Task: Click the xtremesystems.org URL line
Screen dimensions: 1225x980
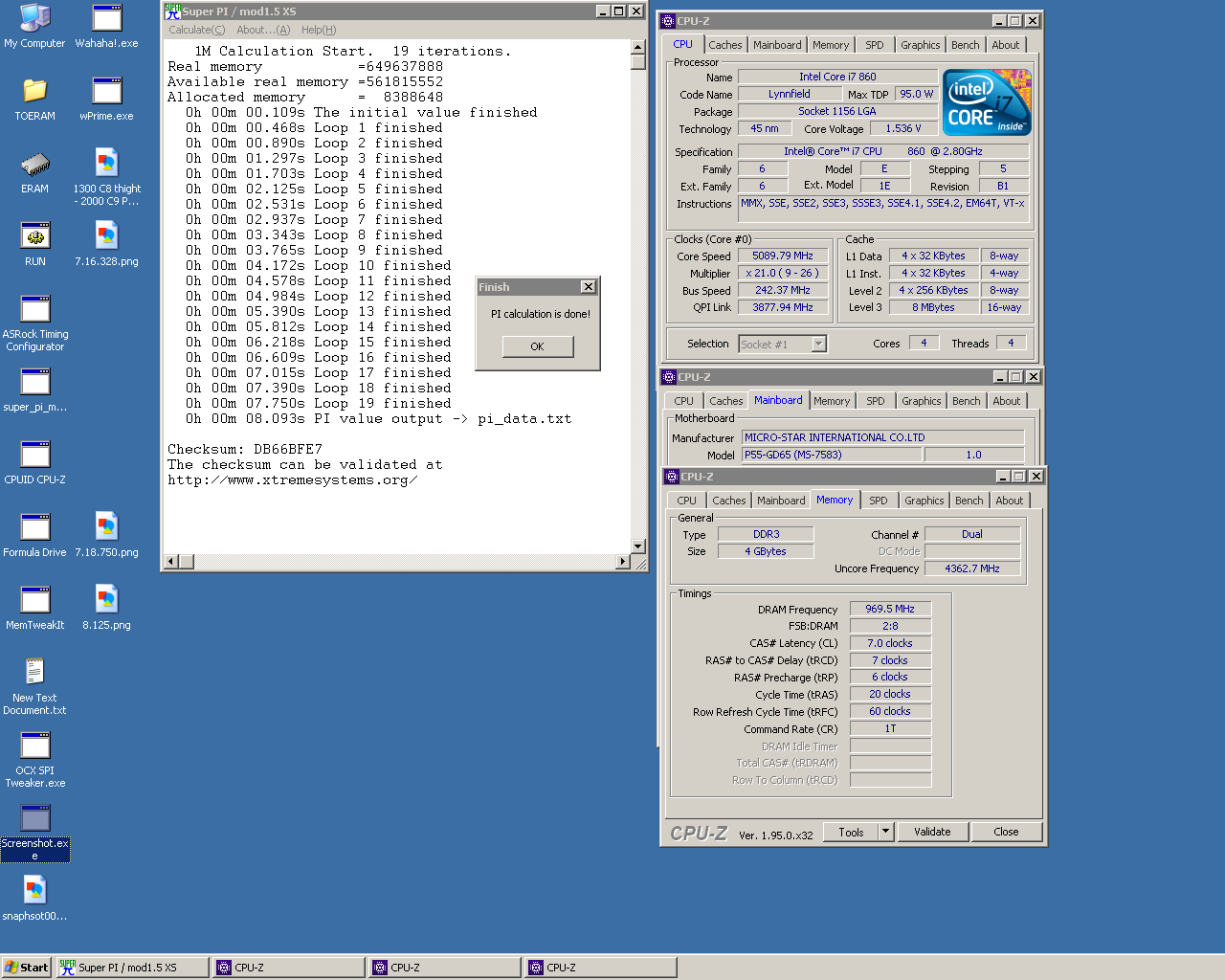Action: pos(293,480)
